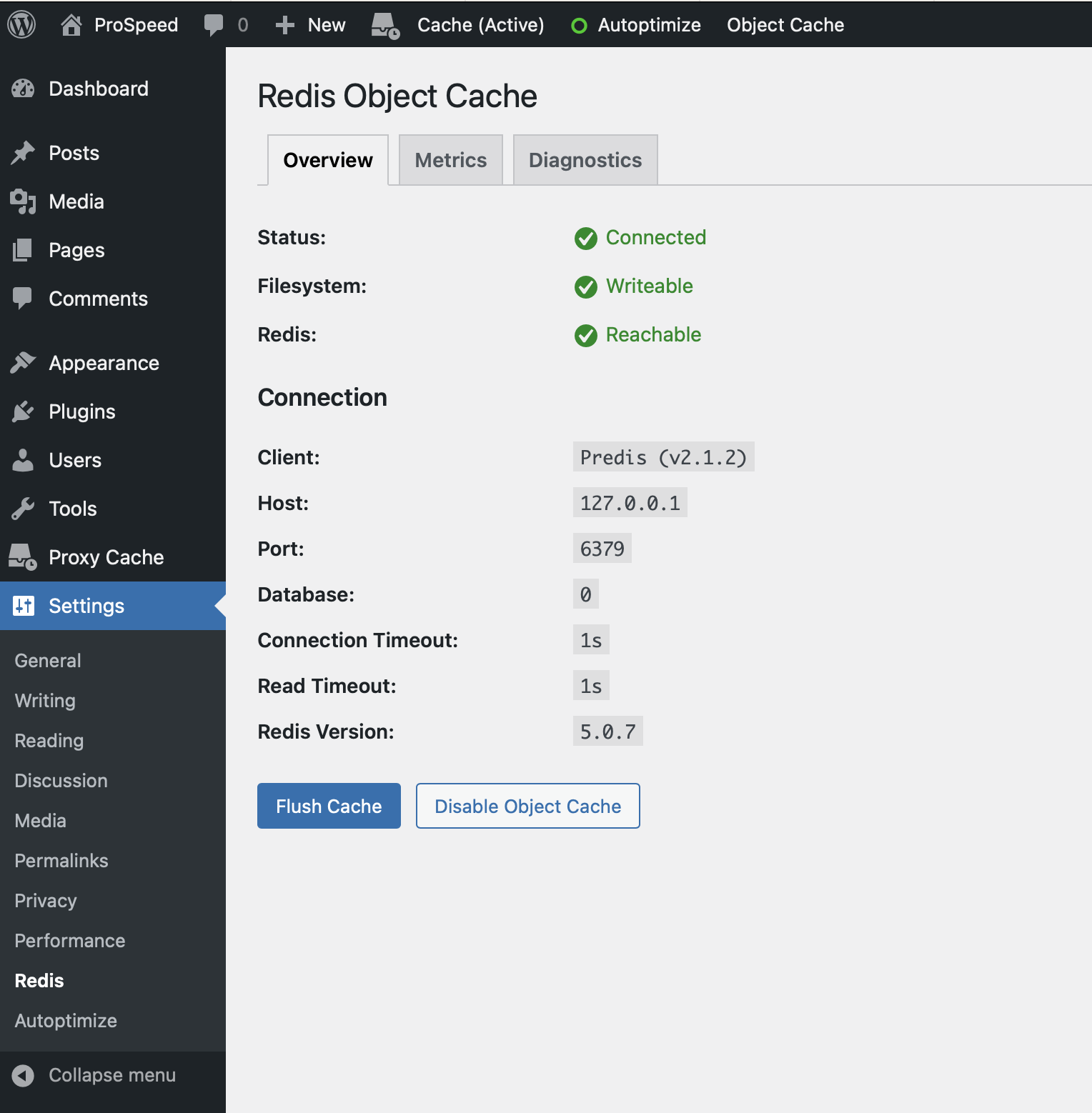
Task: Open Permalinks settings
Action: 61,860
